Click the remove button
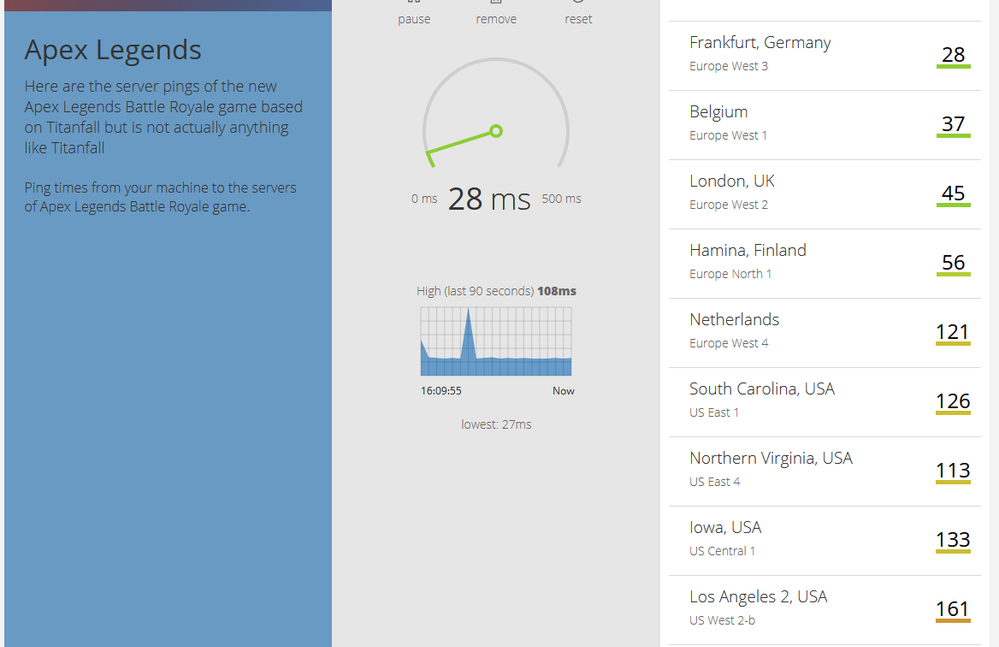999x647 pixels. (496, 18)
